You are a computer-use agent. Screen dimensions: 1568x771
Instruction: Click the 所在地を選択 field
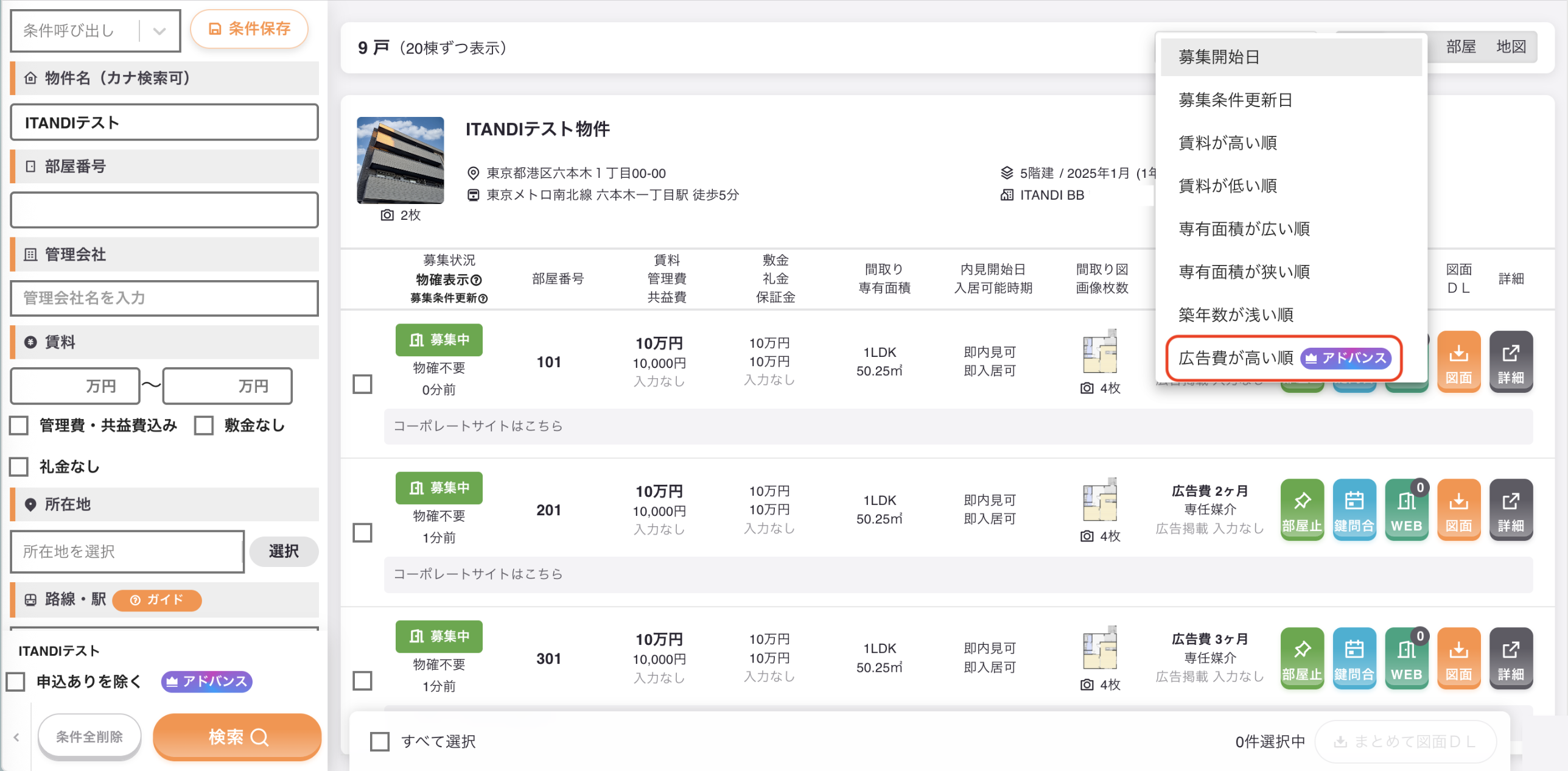(127, 551)
